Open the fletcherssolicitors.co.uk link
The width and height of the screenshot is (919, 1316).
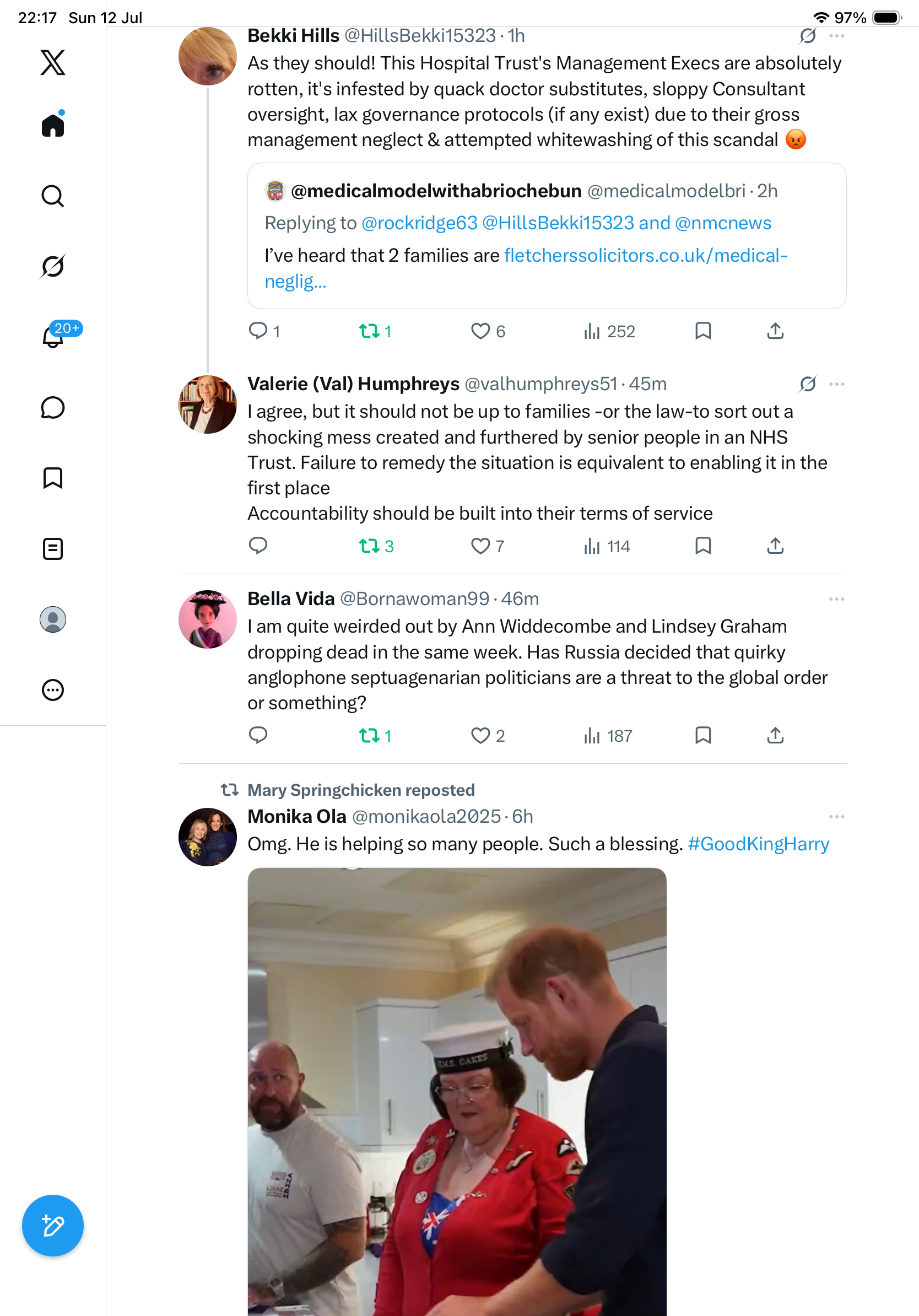526,268
